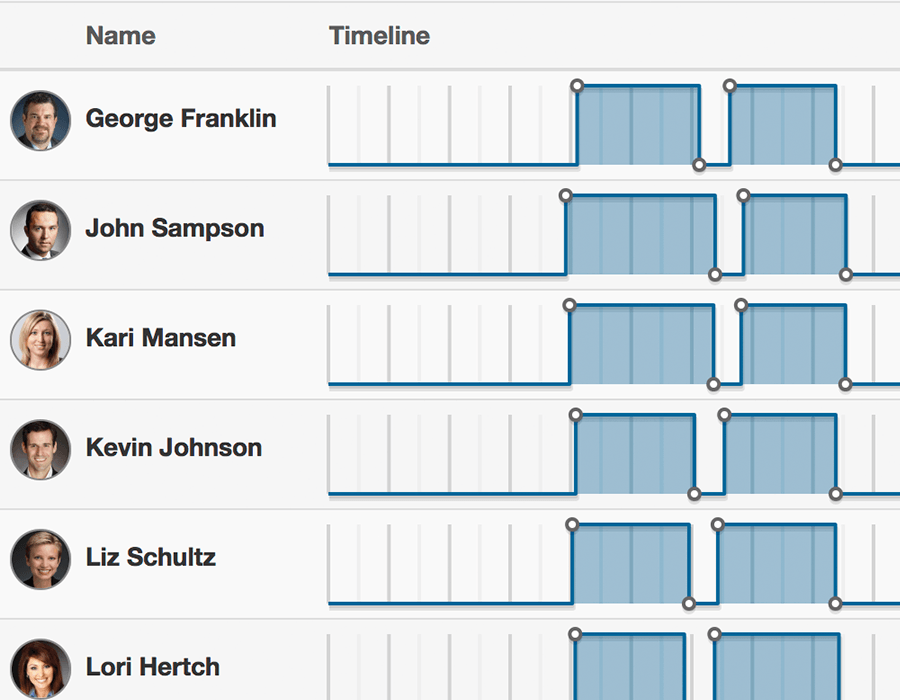Click Kevin Johnson's profile picture

40,450
